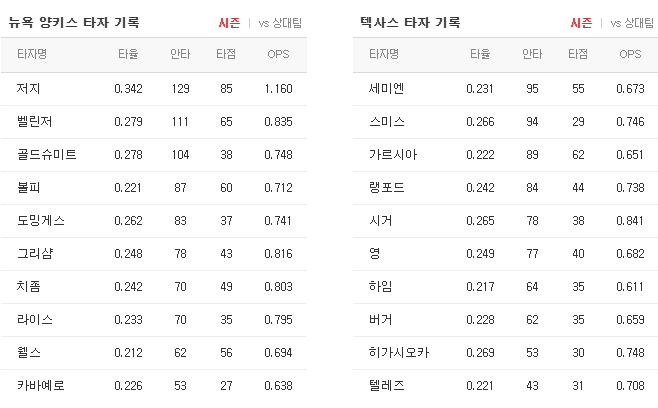Image resolution: width=658 pixels, height=408 pixels.
Task: Select 시즌 tab in Texas batter table
Action: 581,23
